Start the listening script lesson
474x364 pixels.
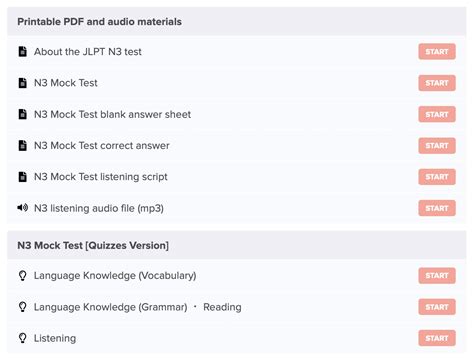tap(437, 177)
